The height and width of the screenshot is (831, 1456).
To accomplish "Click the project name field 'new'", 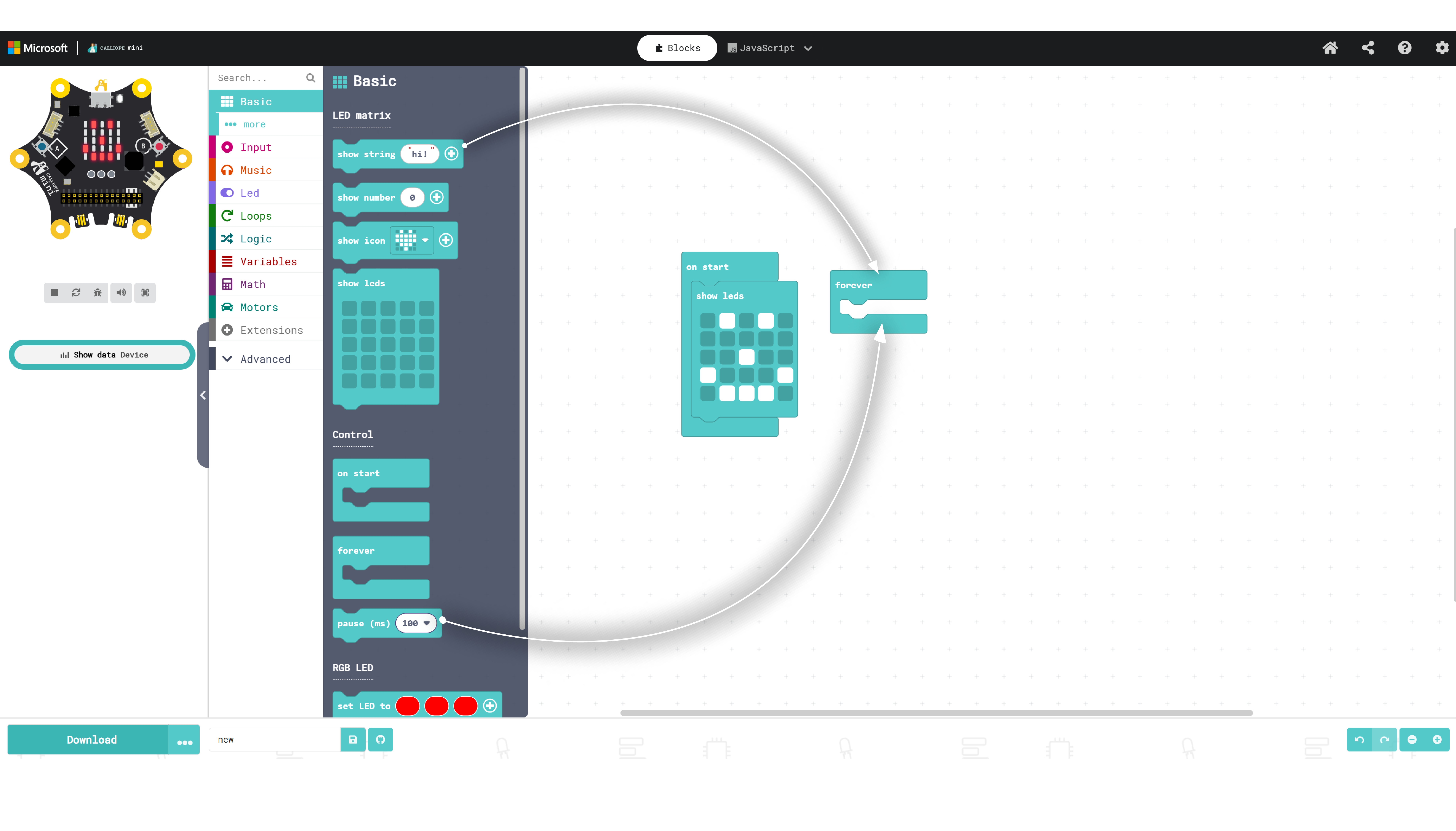I will tap(275, 740).
